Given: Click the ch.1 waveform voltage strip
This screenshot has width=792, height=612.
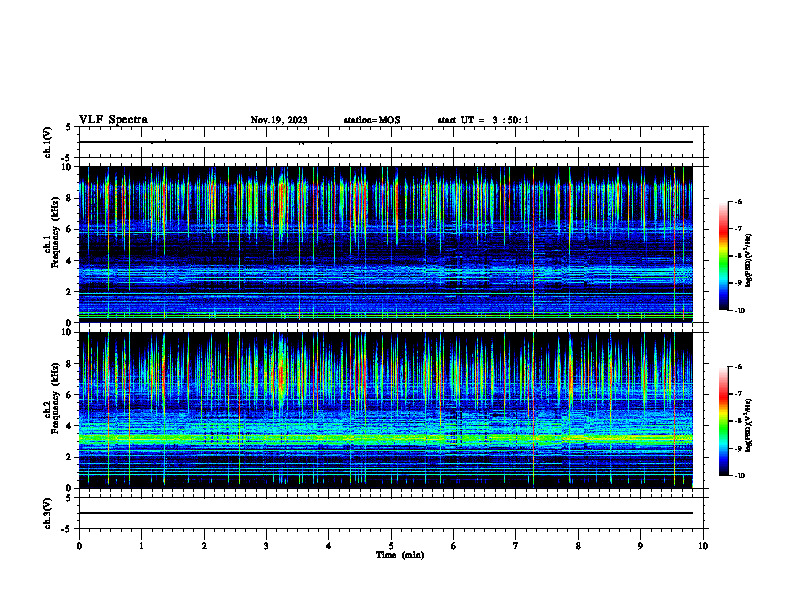Looking at the screenshot, I should [391, 142].
